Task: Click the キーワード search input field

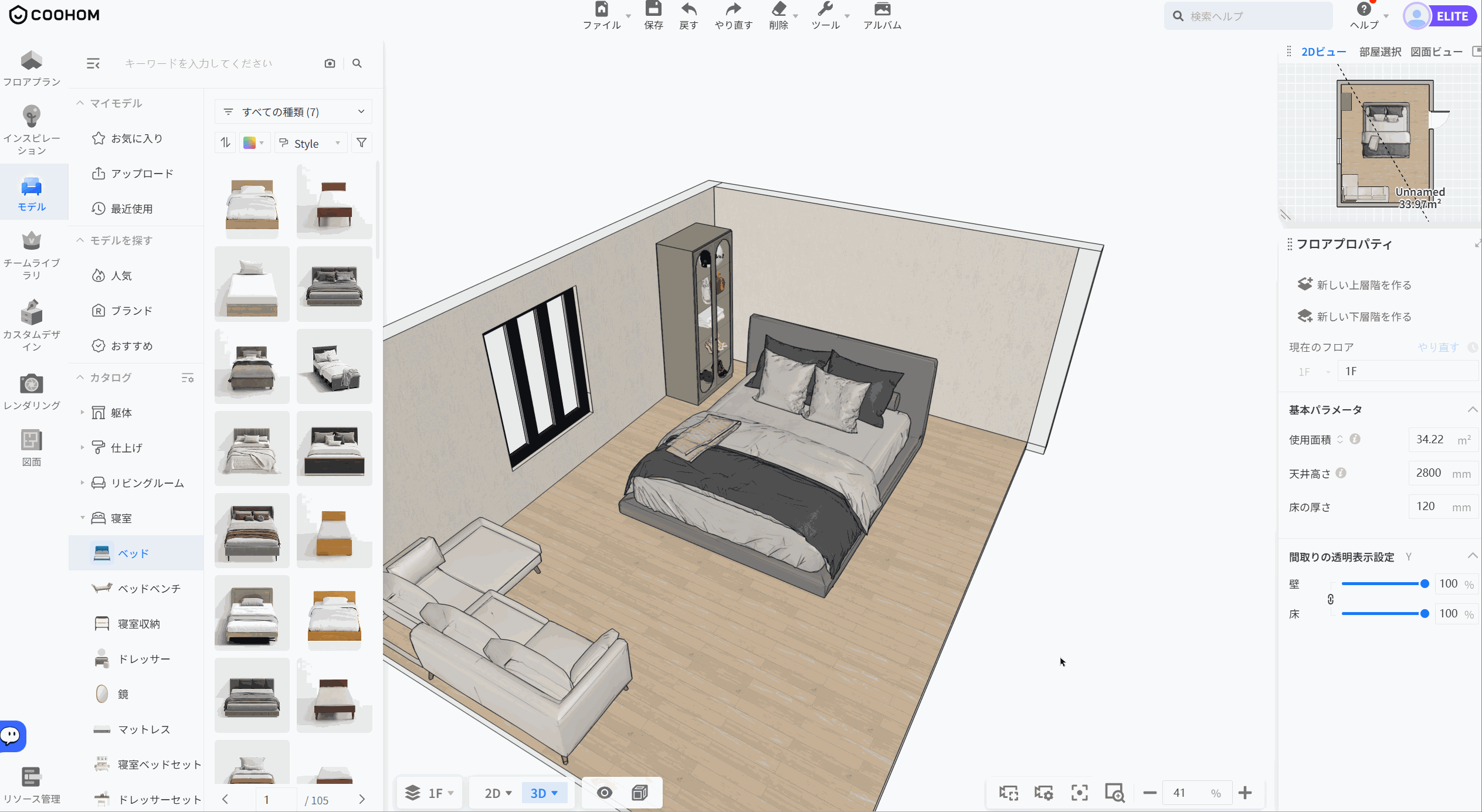Action: 217,63
